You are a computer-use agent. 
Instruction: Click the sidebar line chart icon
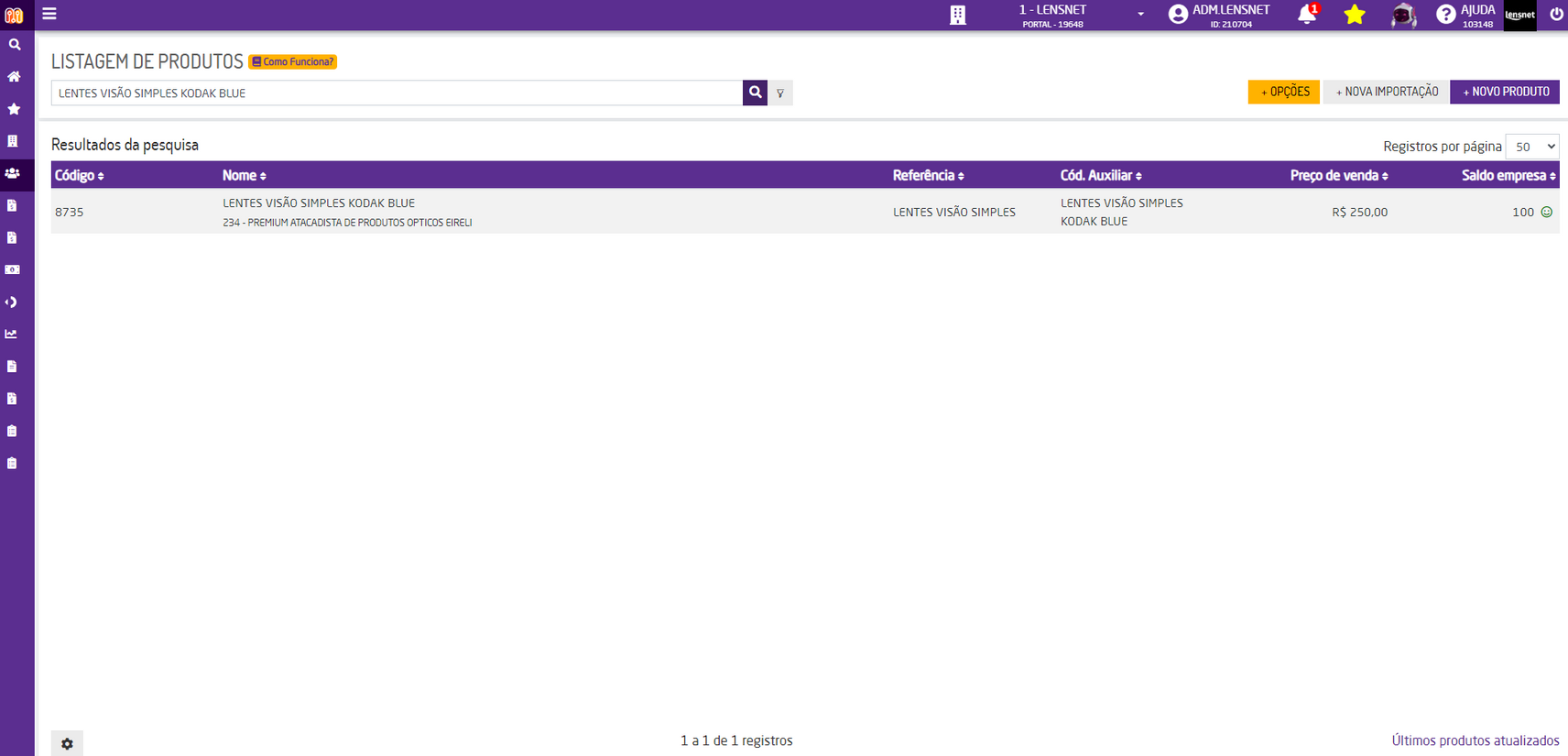point(12,334)
